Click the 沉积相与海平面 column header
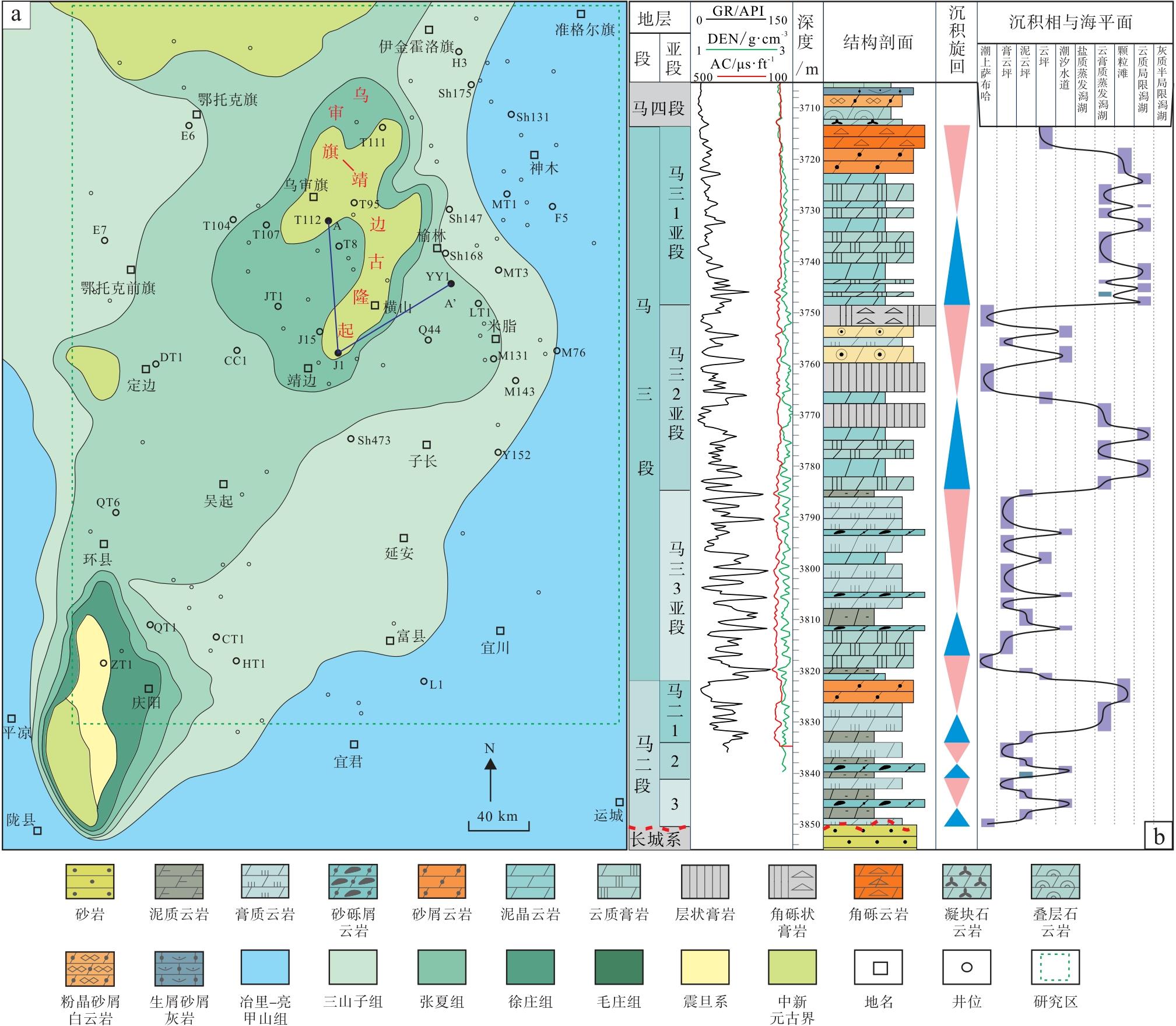Screen dimensions: 1176x1026 pyautogui.click(x=1070, y=22)
